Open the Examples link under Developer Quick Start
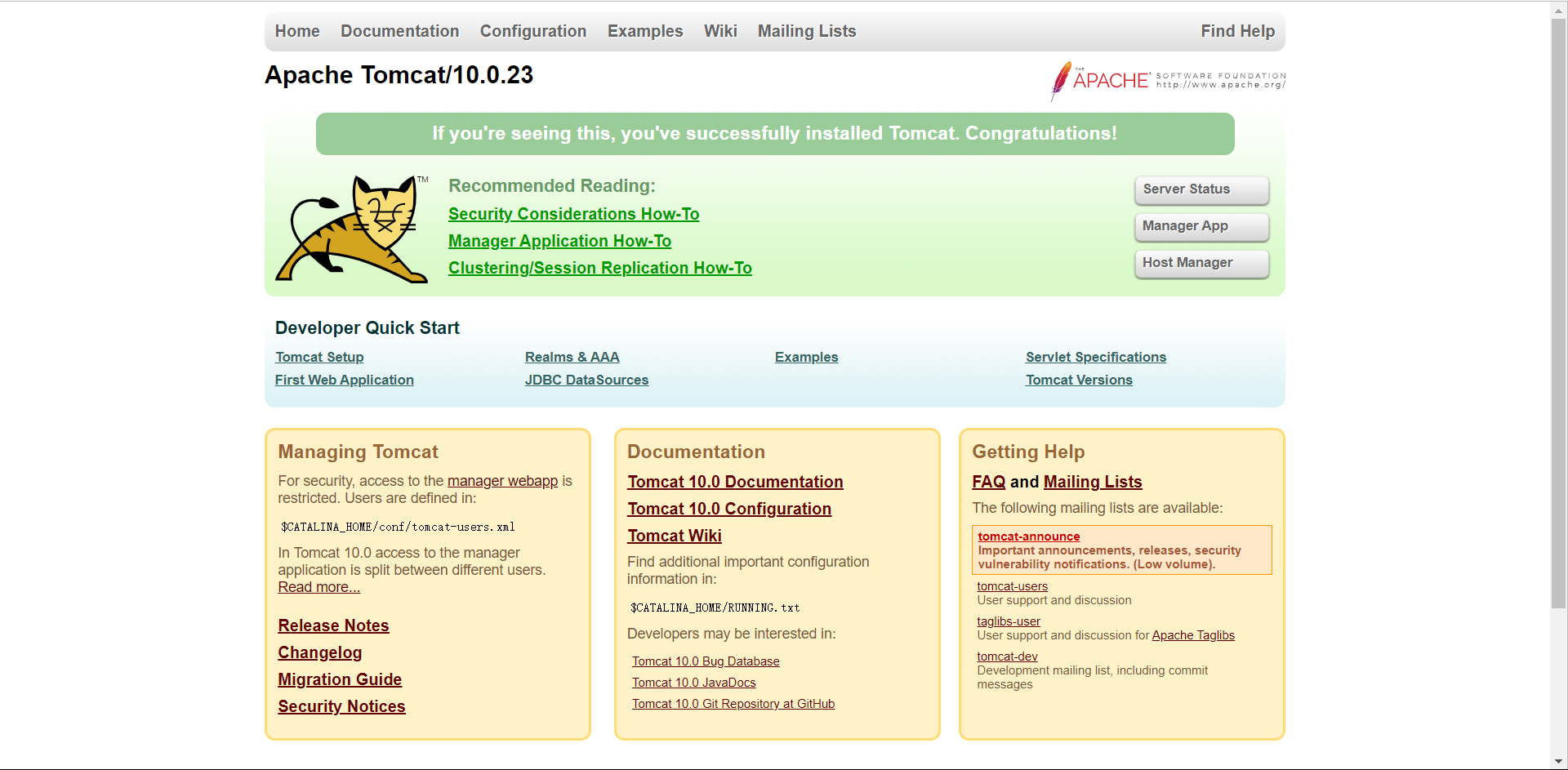1568x770 pixels. coord(807,357)
